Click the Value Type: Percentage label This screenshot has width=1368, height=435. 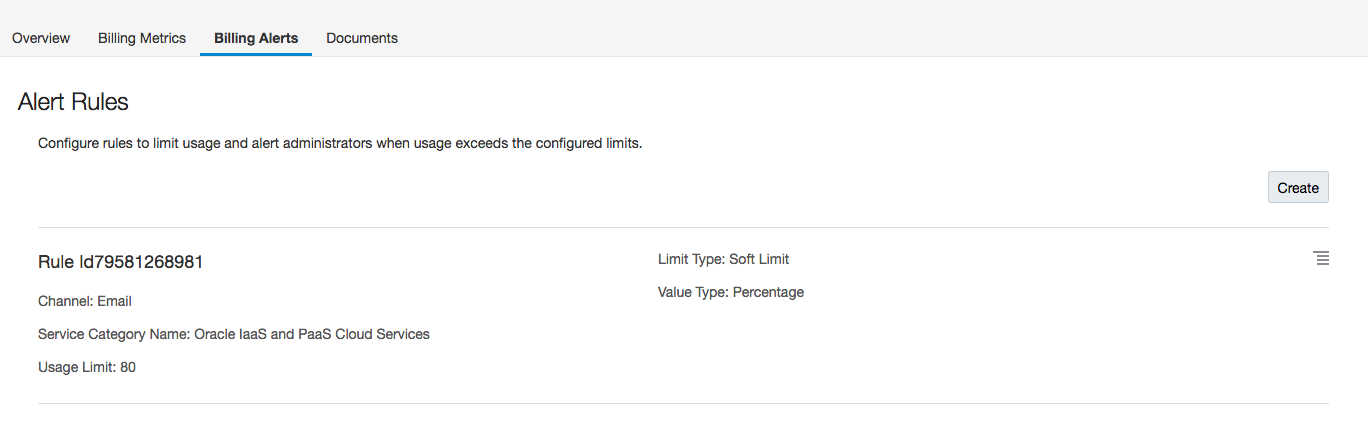pyautogui.click(x=731, y=292)
